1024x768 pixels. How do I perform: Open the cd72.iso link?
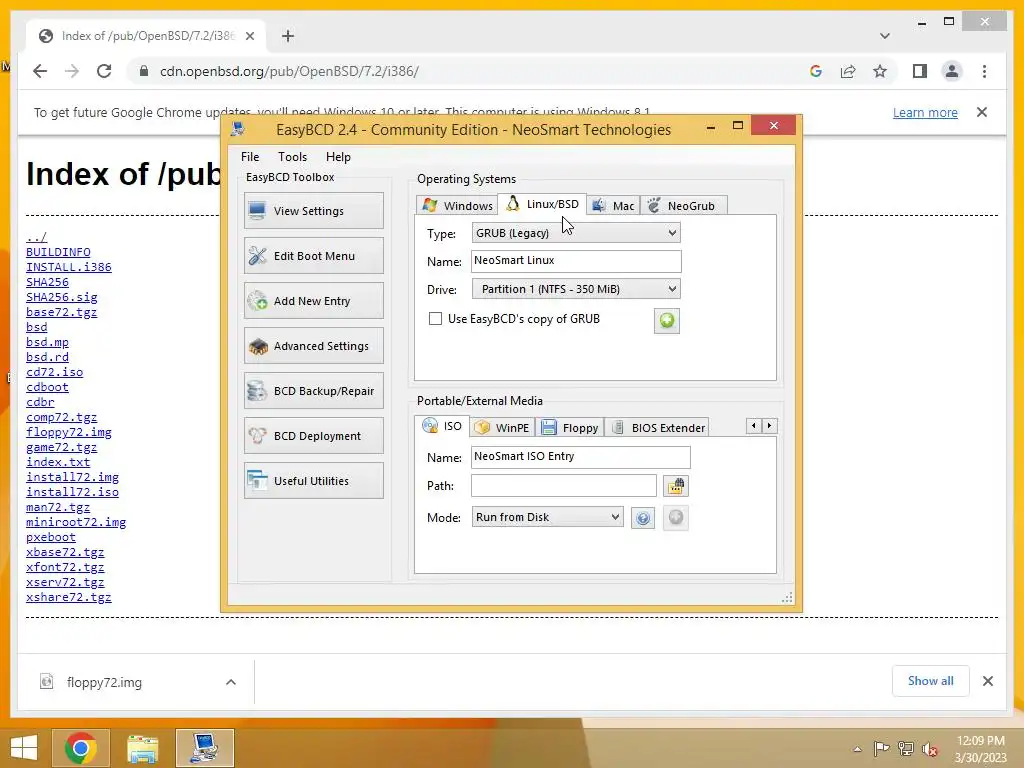coord(54,372)
